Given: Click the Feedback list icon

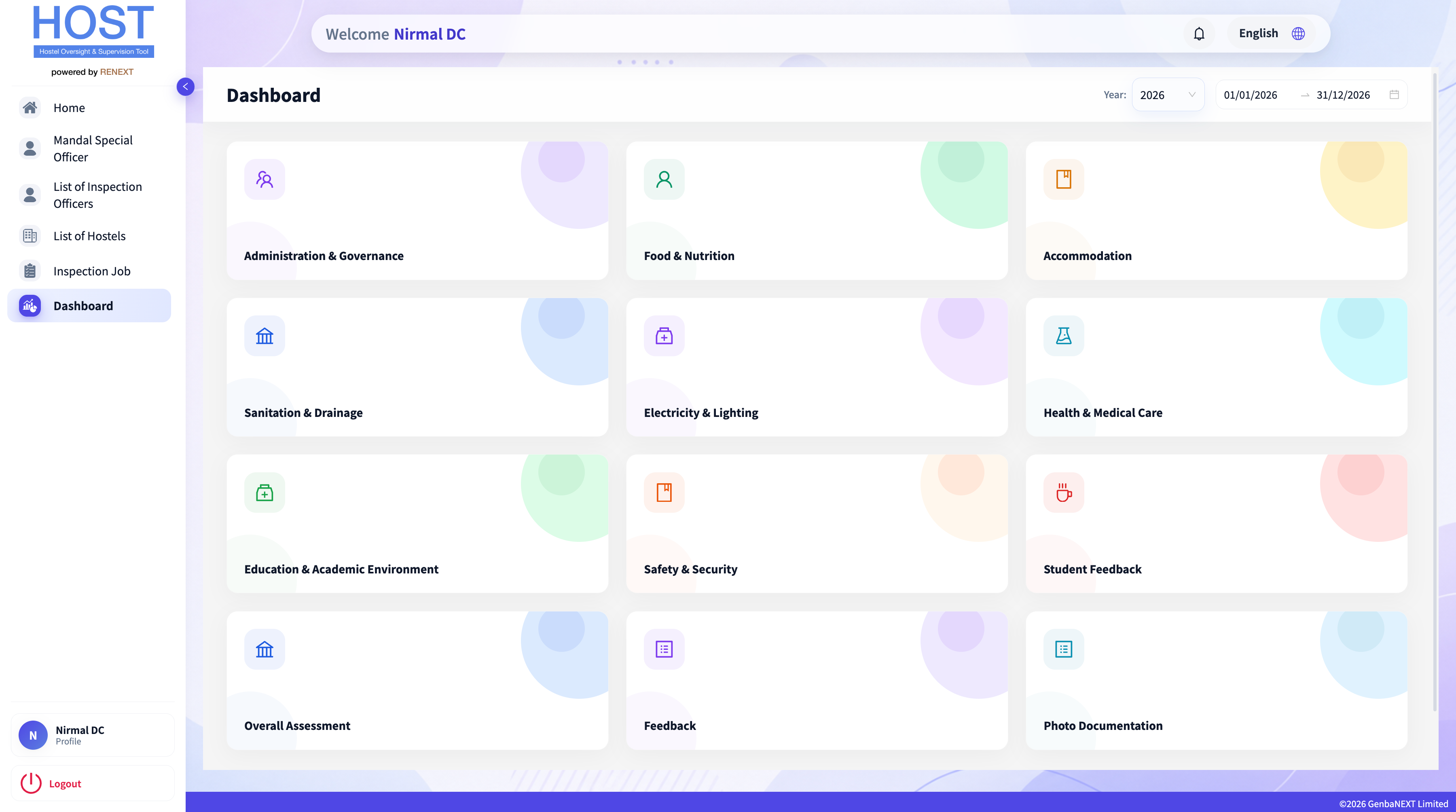Looking at the screenshot, I should tap(664, 649).
